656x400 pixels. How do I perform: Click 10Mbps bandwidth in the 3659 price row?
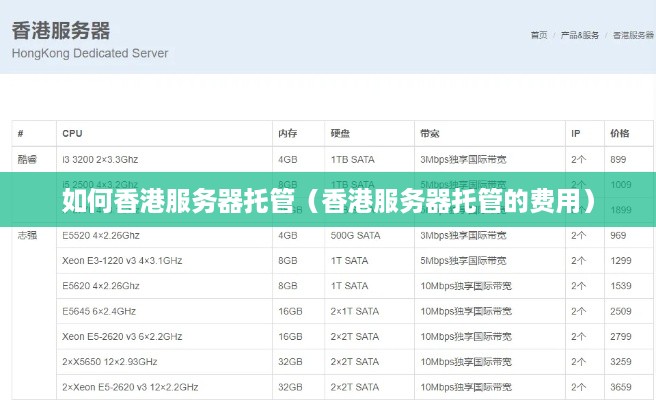click(x=466, y=387)
